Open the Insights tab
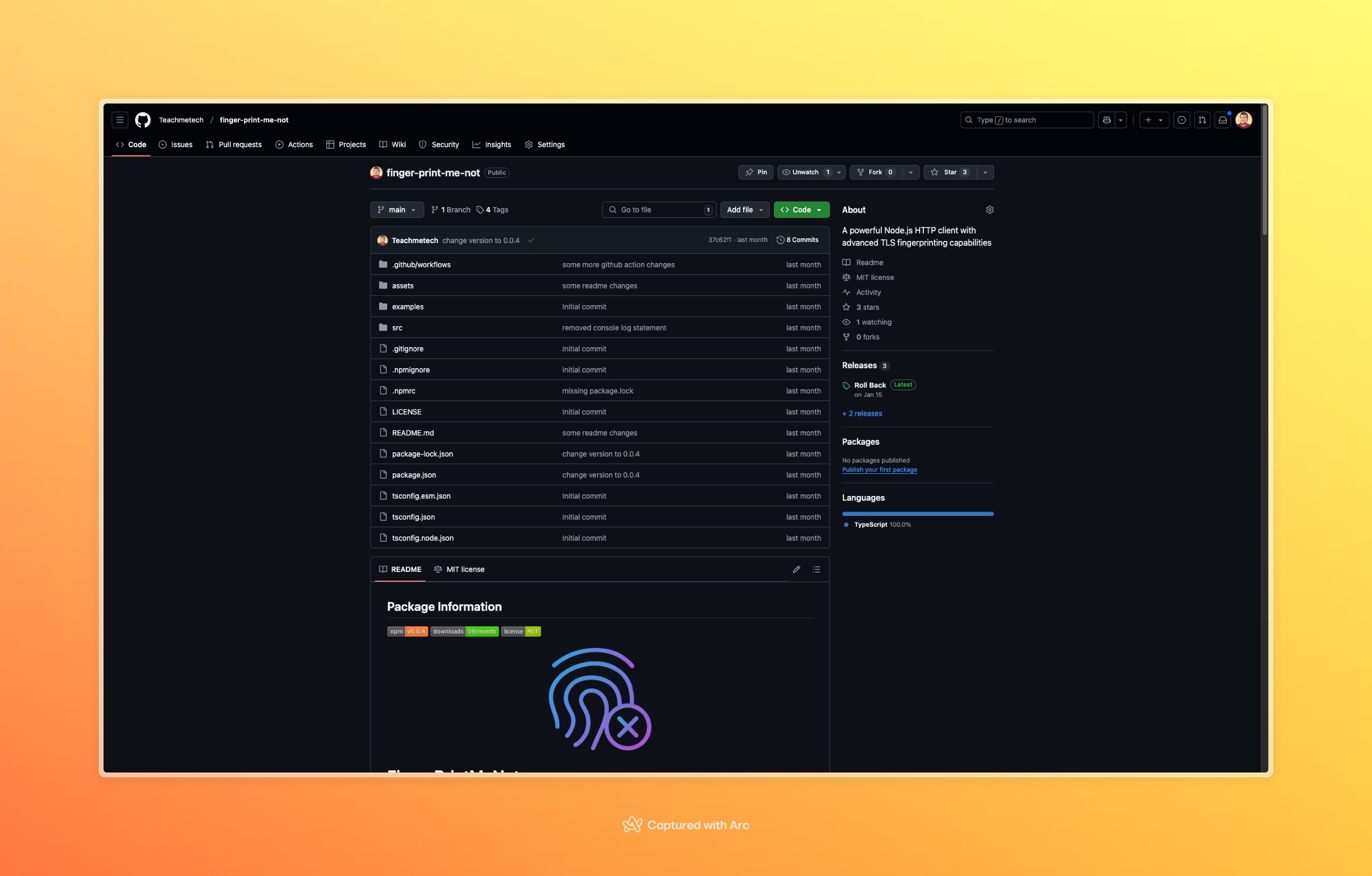 492,144
